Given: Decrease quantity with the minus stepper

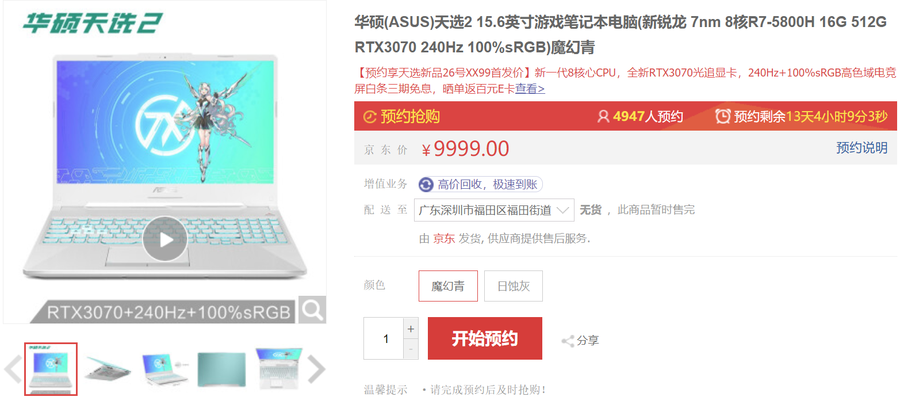Looking at the screenshot, I should click(x=410, y=349).
